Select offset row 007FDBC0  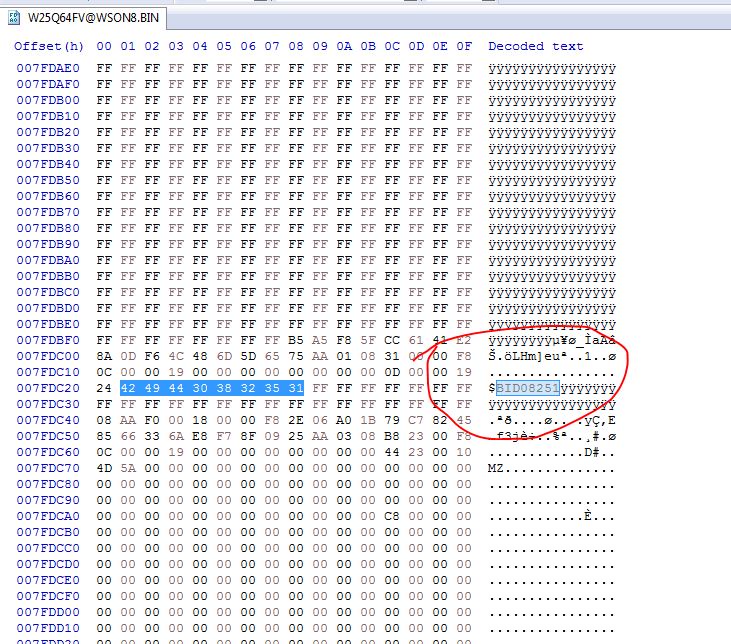(x=48, y=292)
